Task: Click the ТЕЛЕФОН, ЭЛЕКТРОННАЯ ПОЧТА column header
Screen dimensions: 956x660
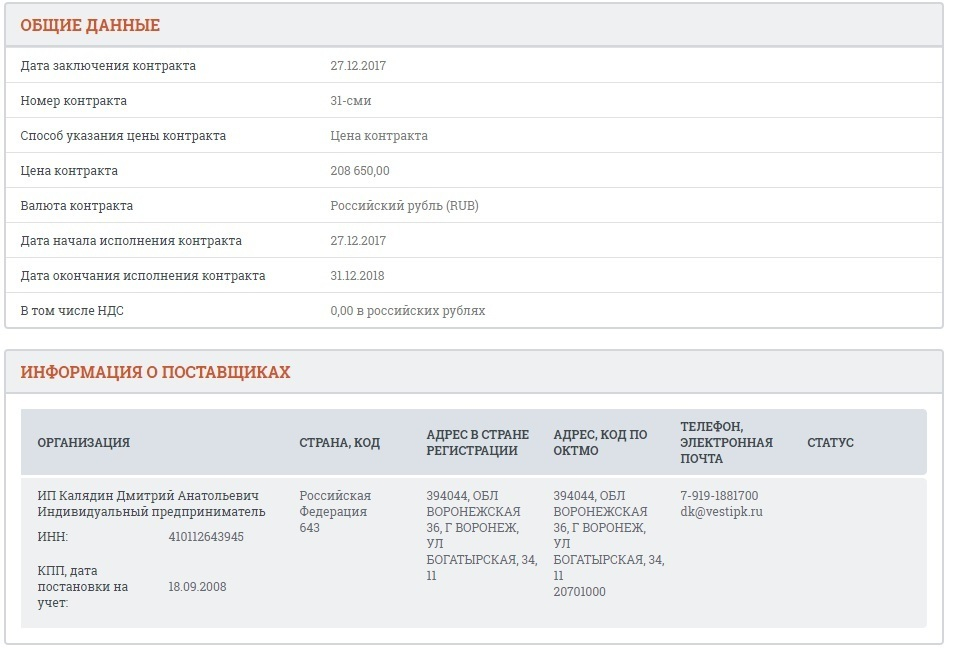Action: 726,442
